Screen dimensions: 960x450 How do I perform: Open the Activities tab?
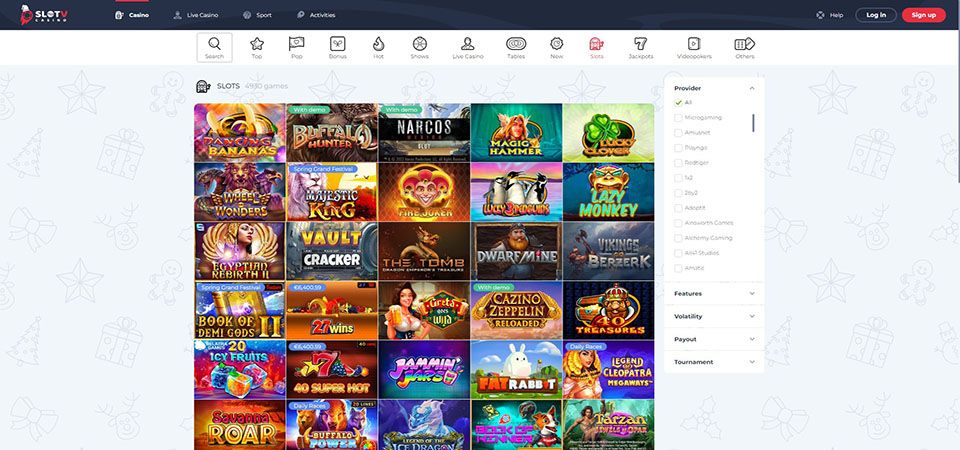coord(316,15)
